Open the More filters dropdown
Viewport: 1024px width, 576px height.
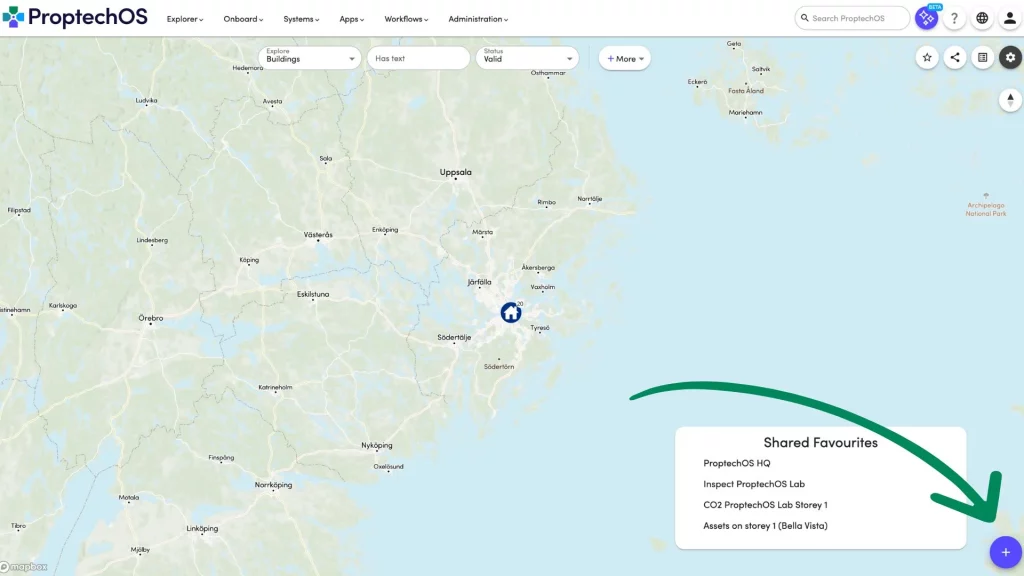624,59
